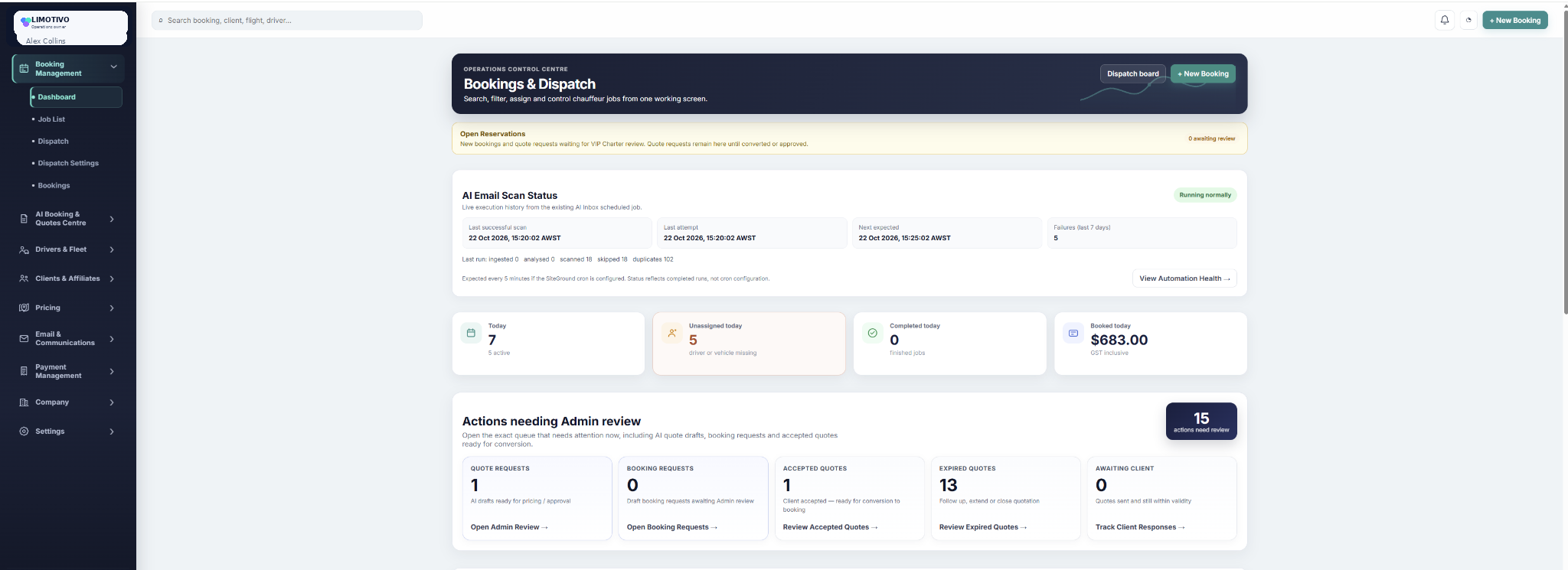Screen dimensions: 1568x570
Task: Expand the Company menu chevron
Action: point(112,402)
